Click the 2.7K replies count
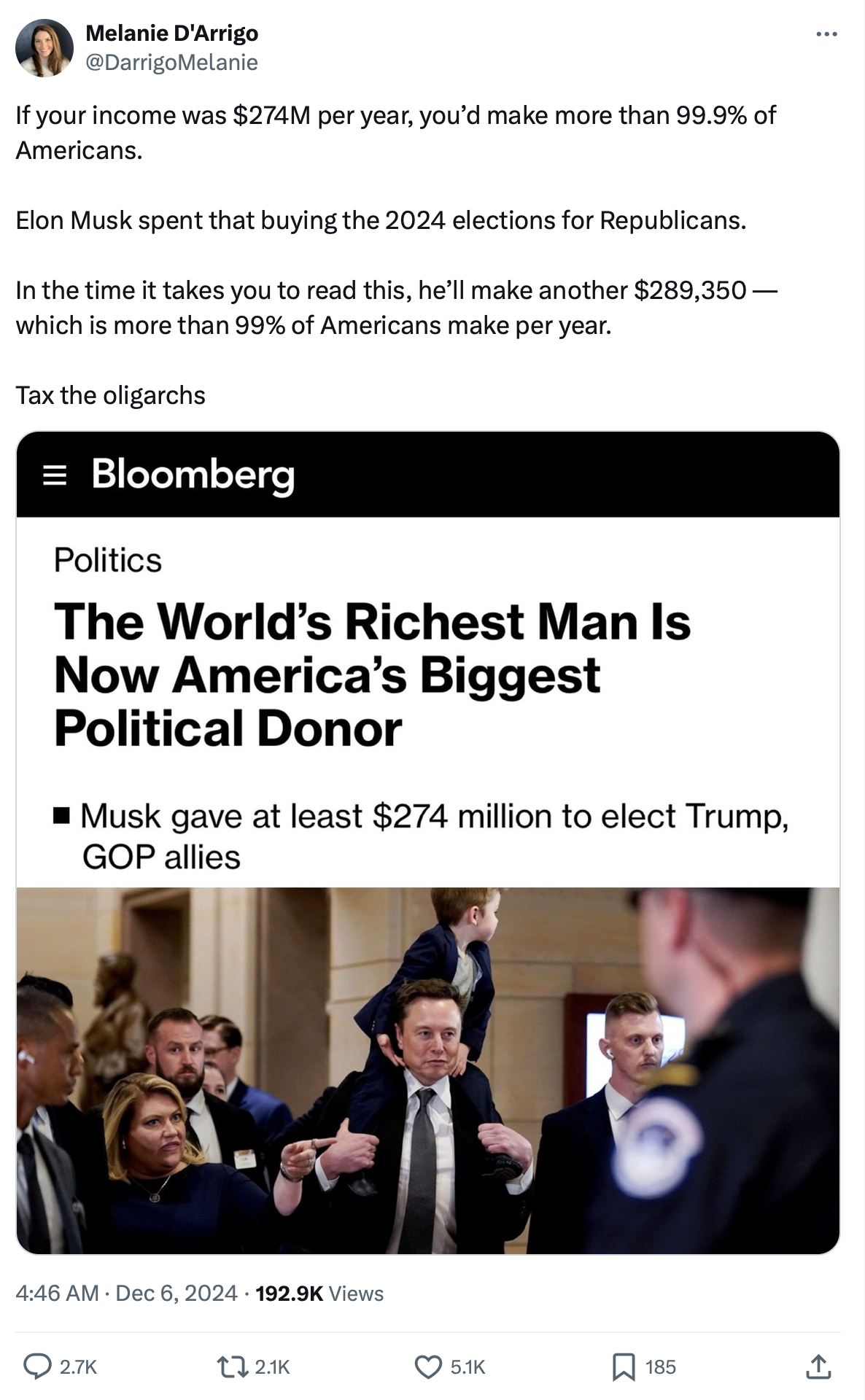The image size is (865, 1400). pyautogui.click(x=78, y=1367)
